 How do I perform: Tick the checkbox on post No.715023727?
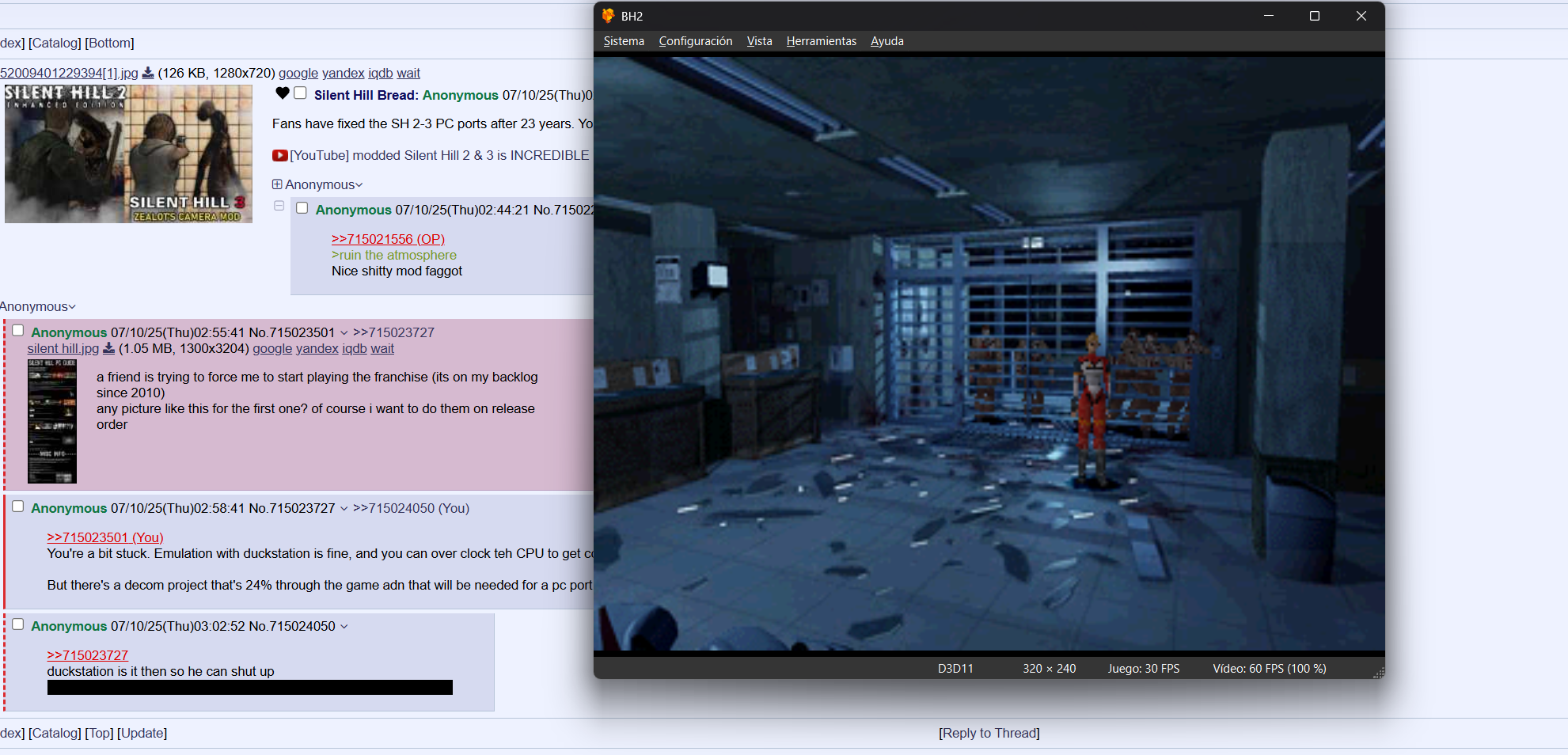[x=17, y=506]
